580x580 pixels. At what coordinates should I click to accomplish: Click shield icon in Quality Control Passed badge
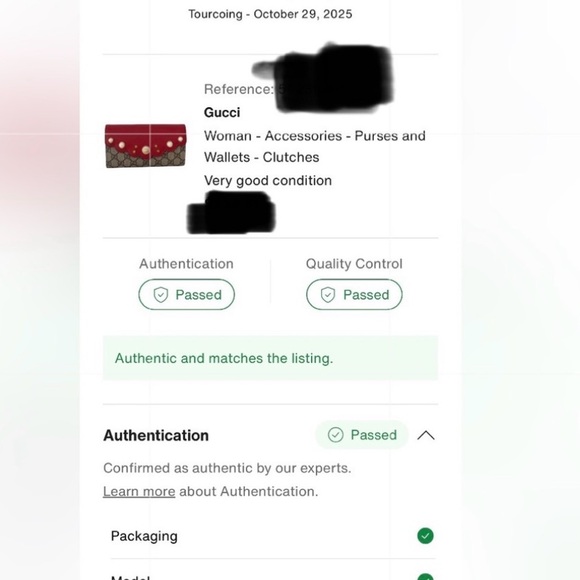[328, 295]
